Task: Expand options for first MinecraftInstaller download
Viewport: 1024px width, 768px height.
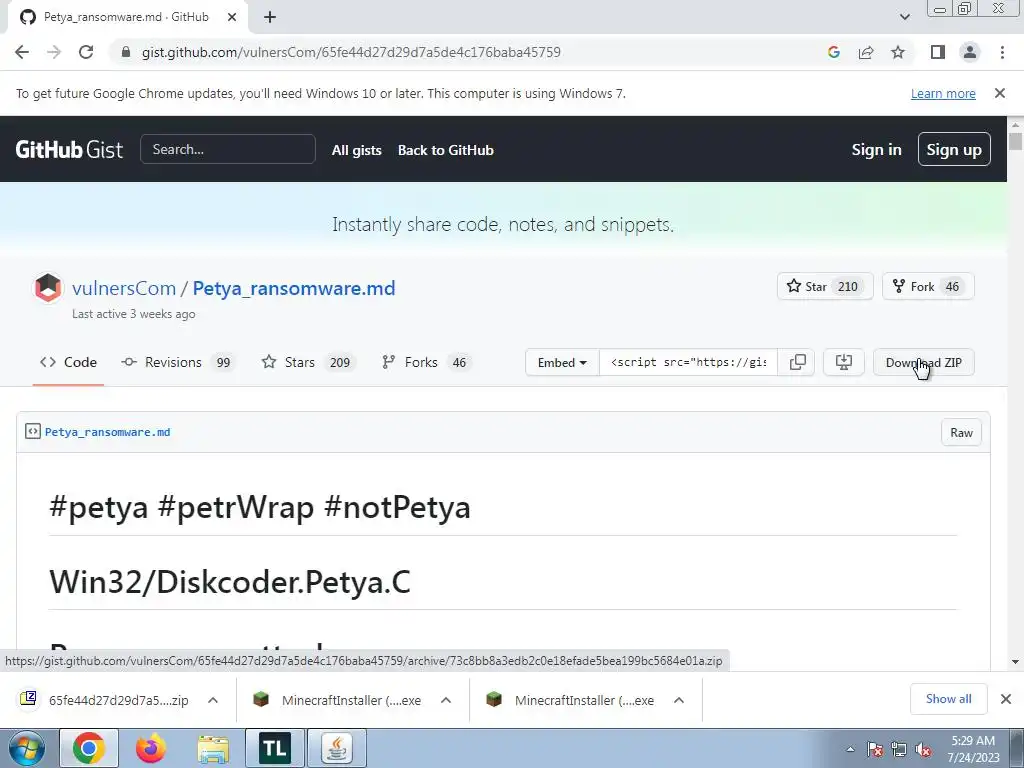Action: click(x=446, y=700)
